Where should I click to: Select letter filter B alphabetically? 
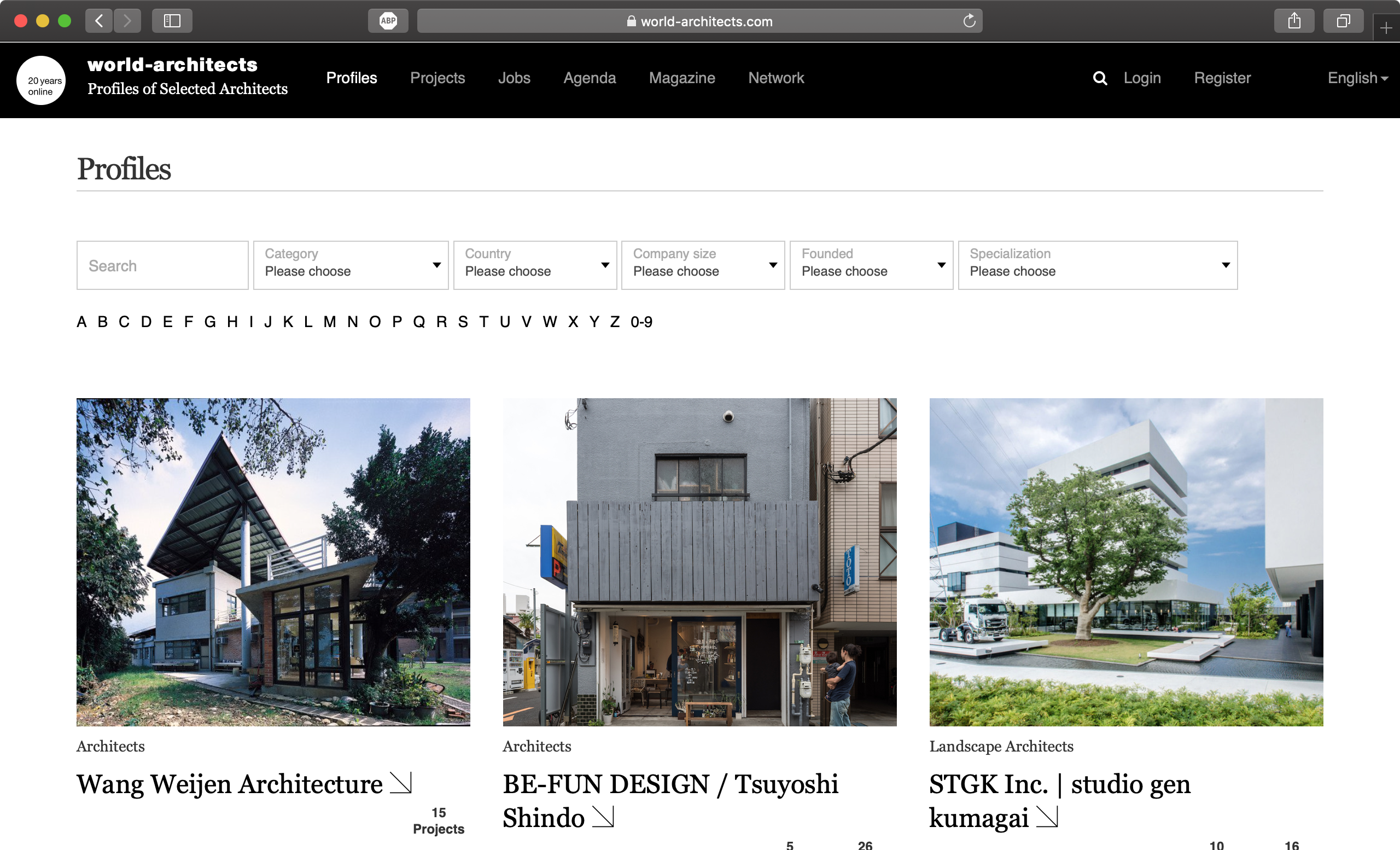[x=101, y=321]
